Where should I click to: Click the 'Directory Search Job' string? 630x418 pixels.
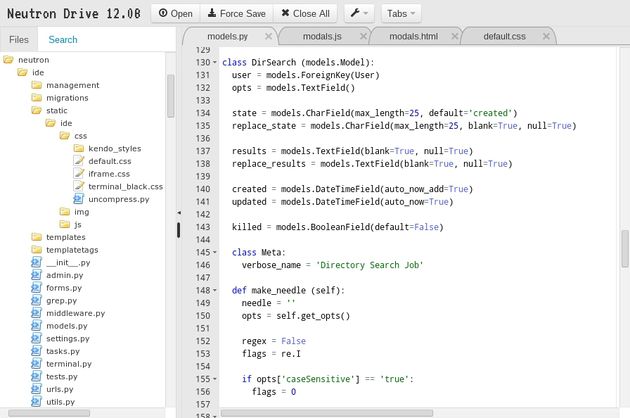[370, 265]
